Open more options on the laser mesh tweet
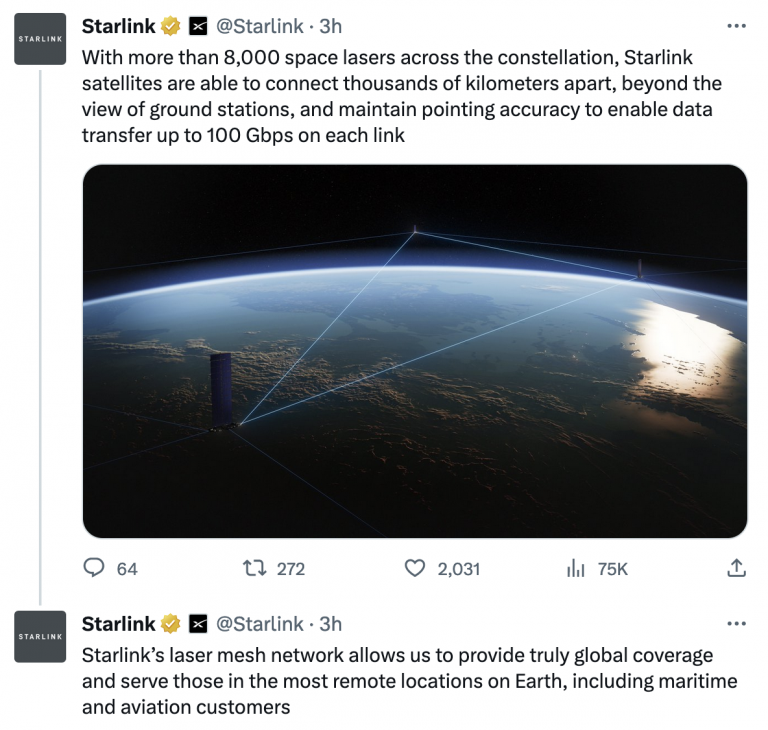This screenshot has height=730, width=768. (x=736, y=624)
